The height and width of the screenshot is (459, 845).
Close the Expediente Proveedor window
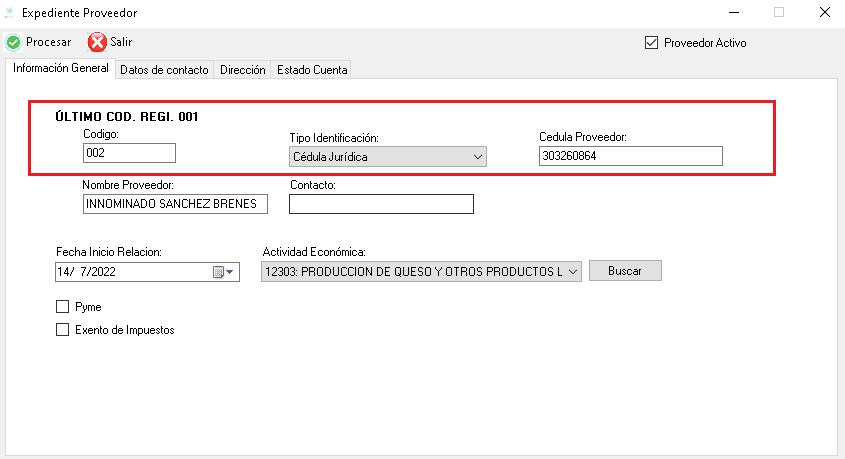point(825,12)
